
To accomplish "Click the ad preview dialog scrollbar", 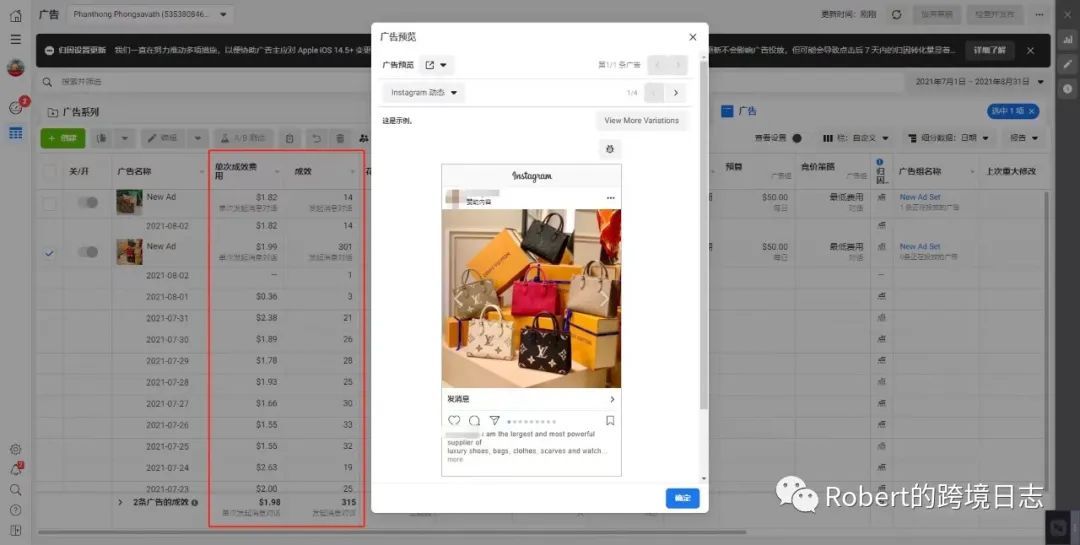I will click(703, 234).
